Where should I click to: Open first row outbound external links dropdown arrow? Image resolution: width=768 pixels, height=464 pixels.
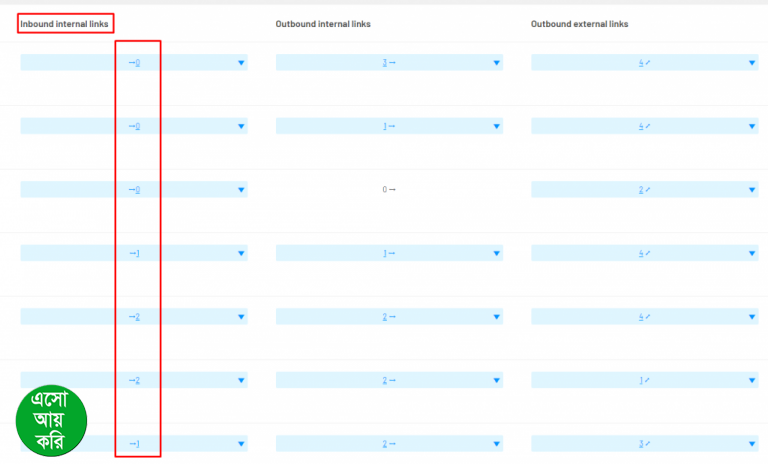click(751, 63)
